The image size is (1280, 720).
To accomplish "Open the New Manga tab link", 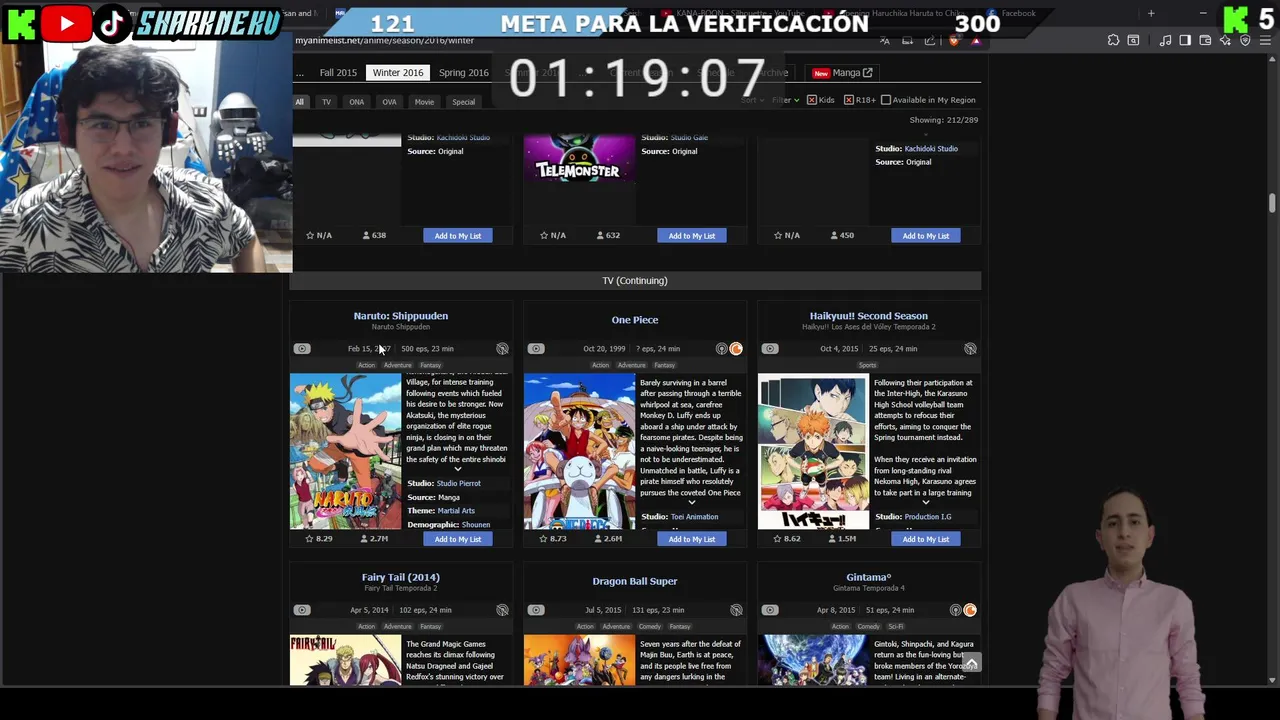I will pos(843,73).
